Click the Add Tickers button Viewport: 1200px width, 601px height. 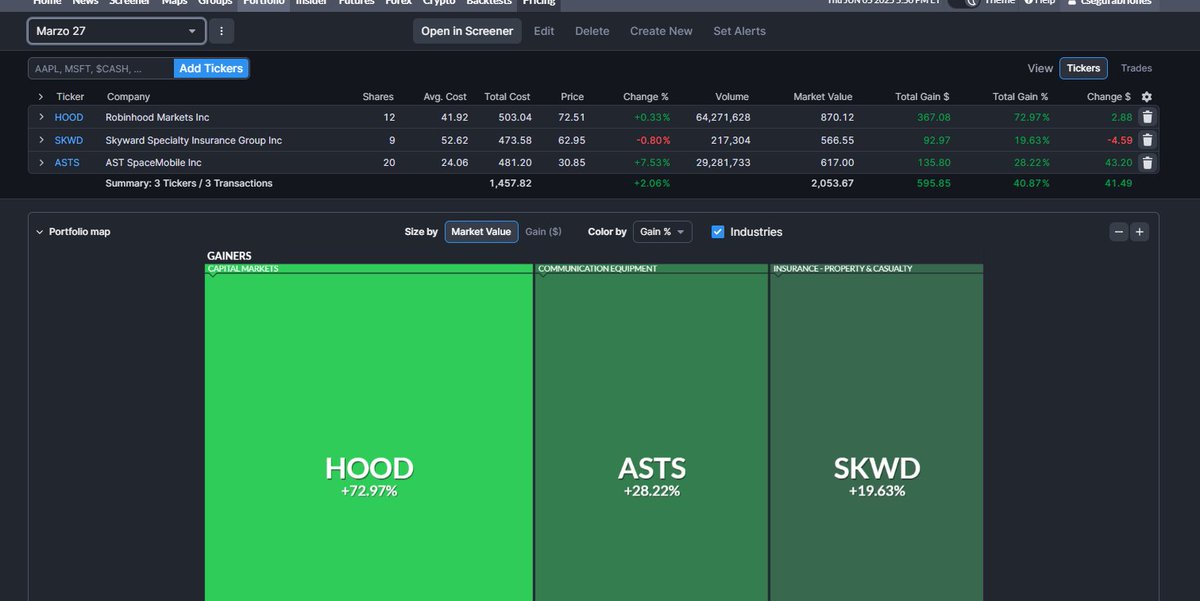[x=211, y=68]
